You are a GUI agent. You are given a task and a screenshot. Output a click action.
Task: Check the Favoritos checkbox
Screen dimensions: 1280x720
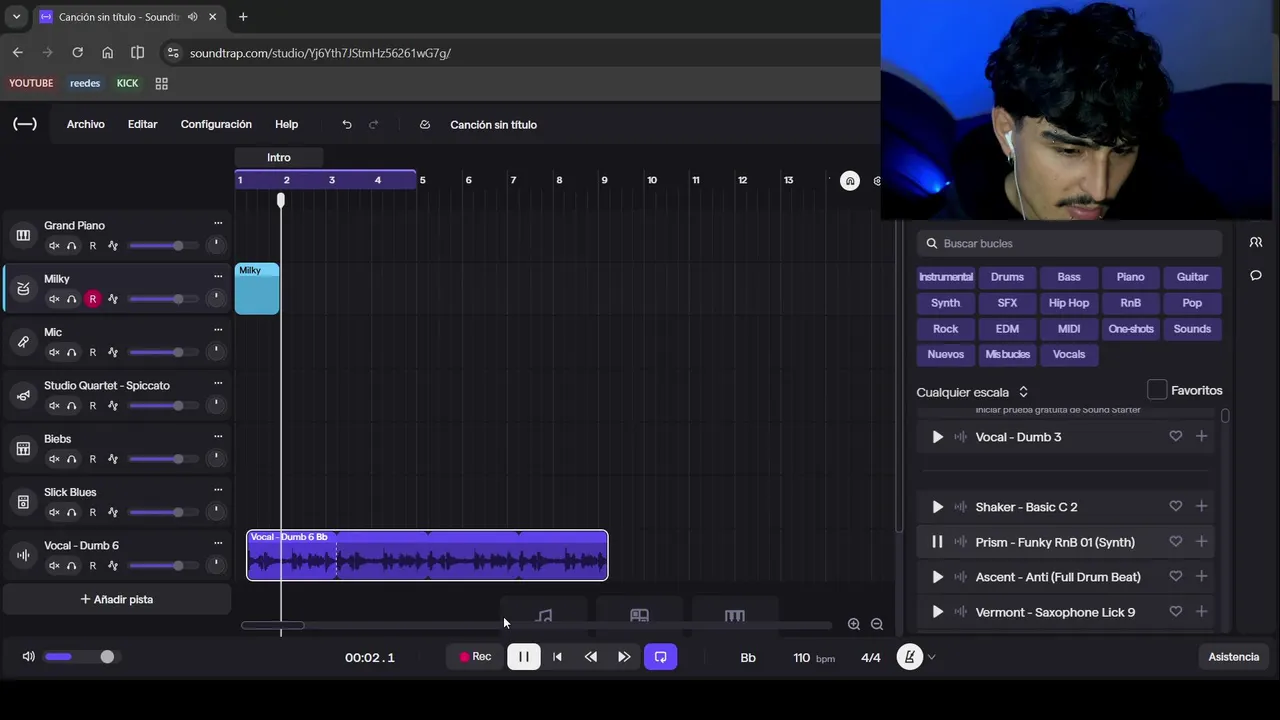(x=1157, y=390)
